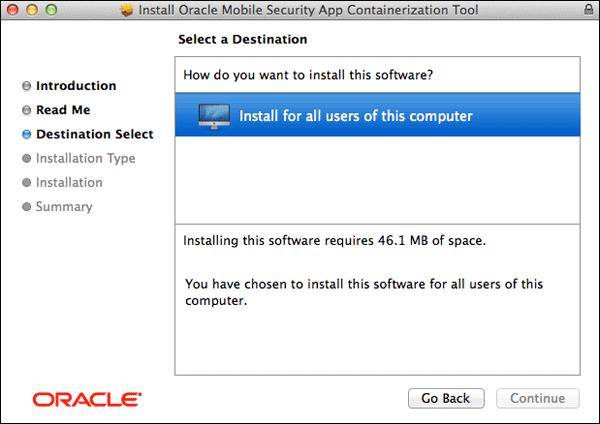The width and height of the screenshot is (600, 424).
Task: Click the gray bullet beside Installation Type
Action: coord(26,158)
